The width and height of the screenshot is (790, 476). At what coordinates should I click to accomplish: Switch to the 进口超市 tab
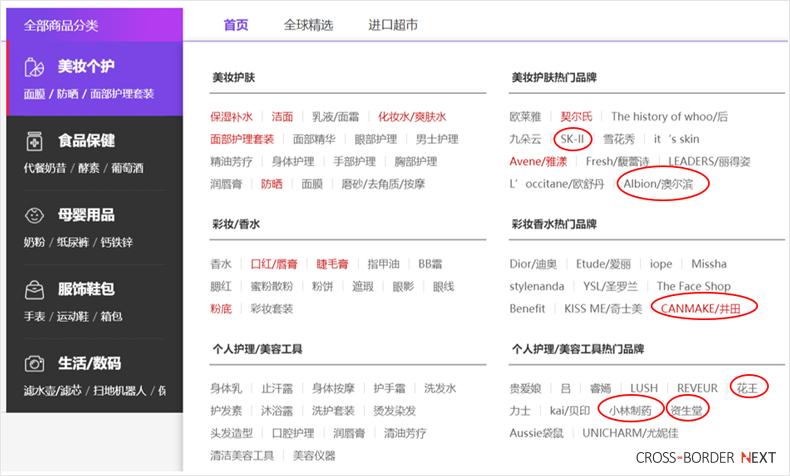pos(393,25)
